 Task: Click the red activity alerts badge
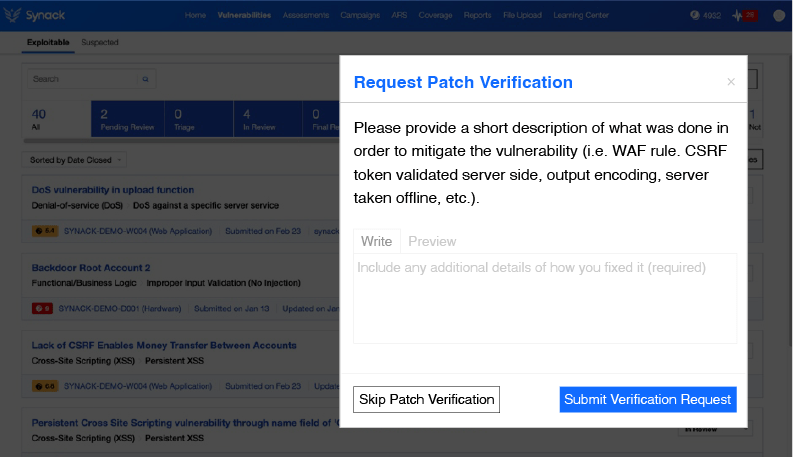tap(741, 15)
